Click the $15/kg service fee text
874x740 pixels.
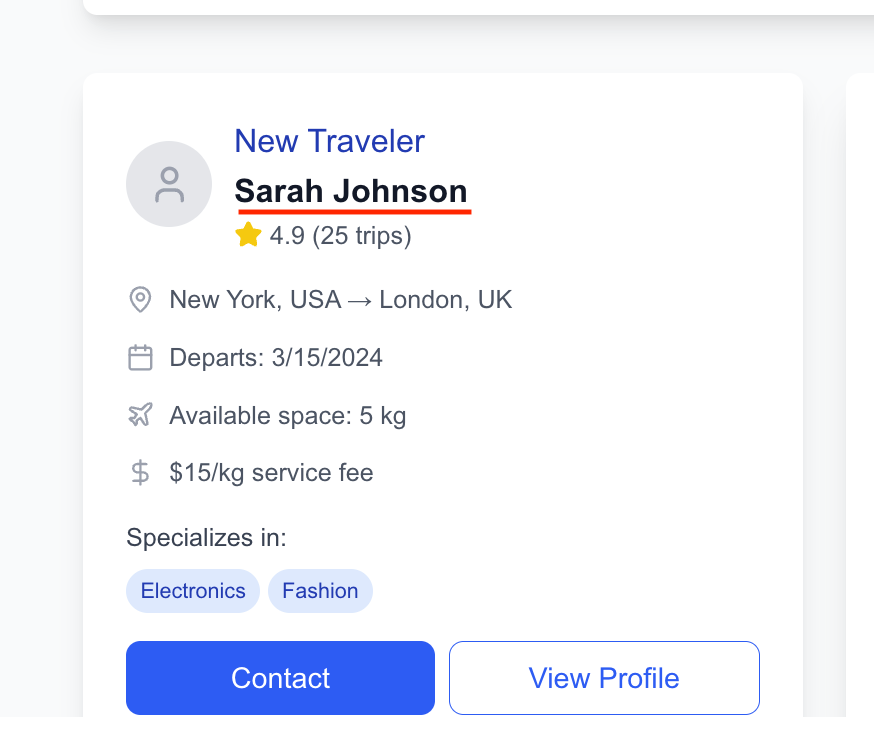271,472
